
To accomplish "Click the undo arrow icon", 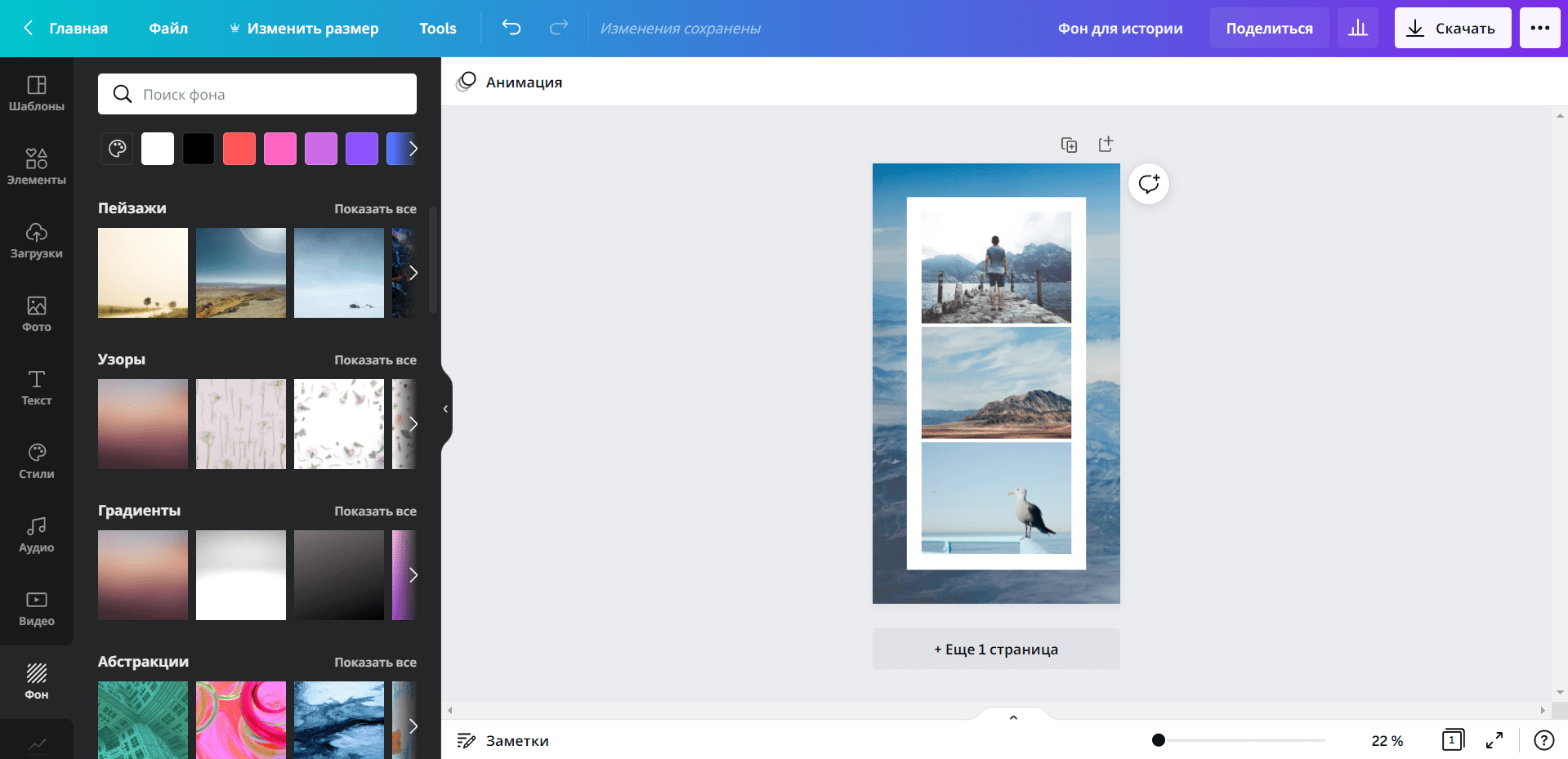I will pyautogui.click(x=511, y=28).
